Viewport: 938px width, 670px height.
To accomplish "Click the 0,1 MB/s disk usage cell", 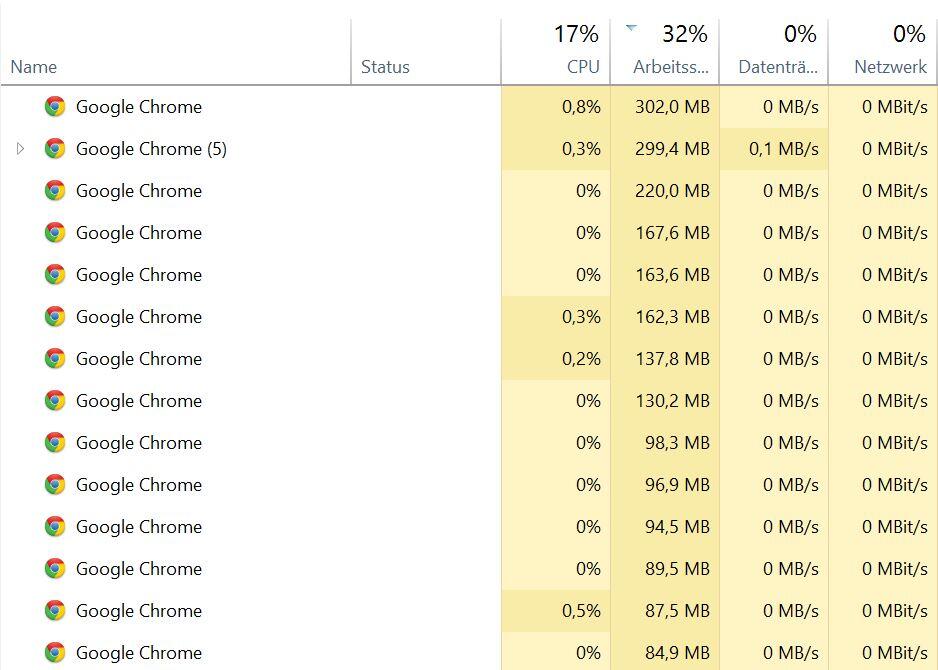I will pos(774,148).
